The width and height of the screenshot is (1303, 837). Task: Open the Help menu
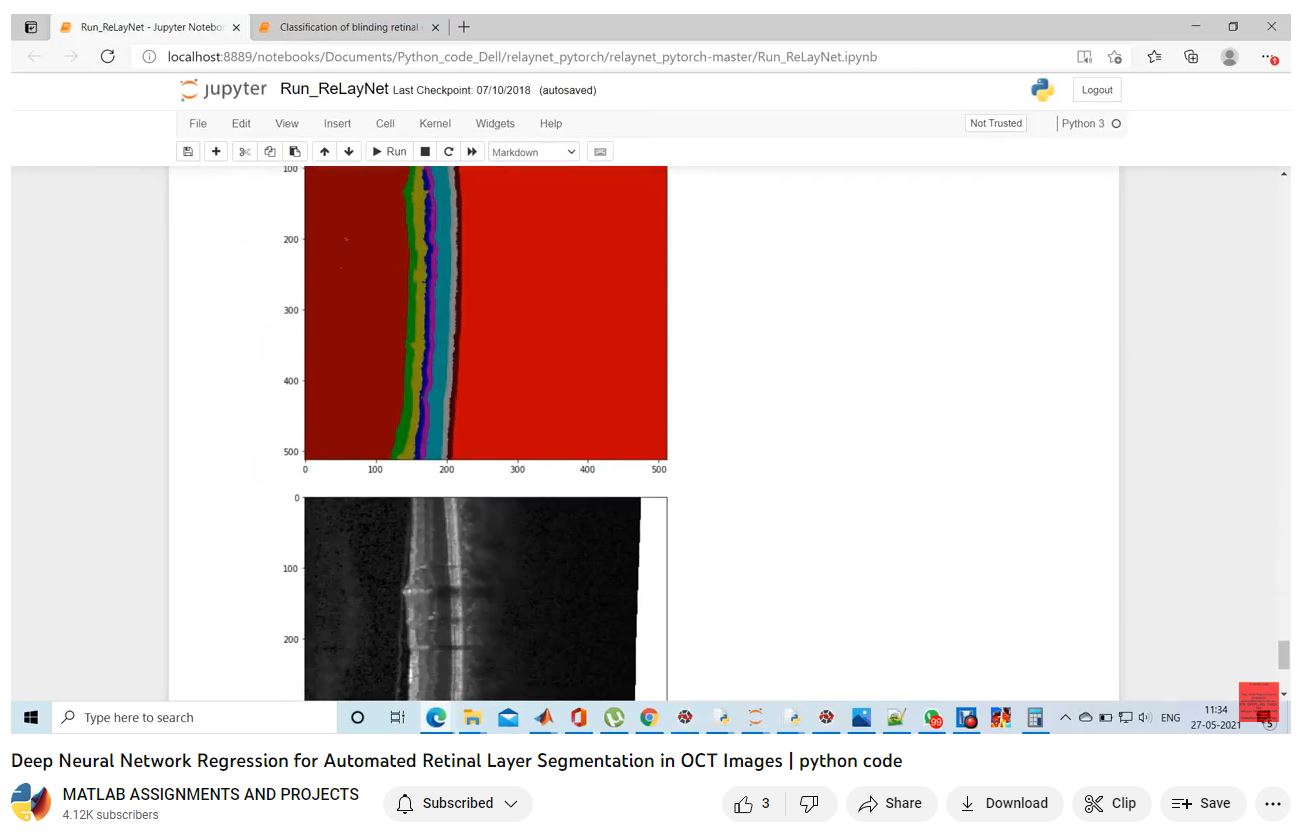[551, 123]
